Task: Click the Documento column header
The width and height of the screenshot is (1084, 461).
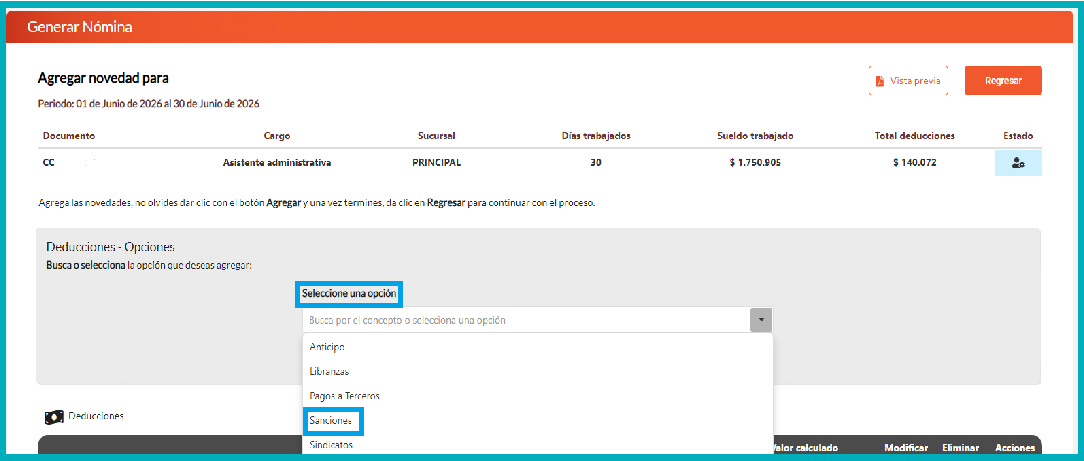Action: click(x=68, y=135)
